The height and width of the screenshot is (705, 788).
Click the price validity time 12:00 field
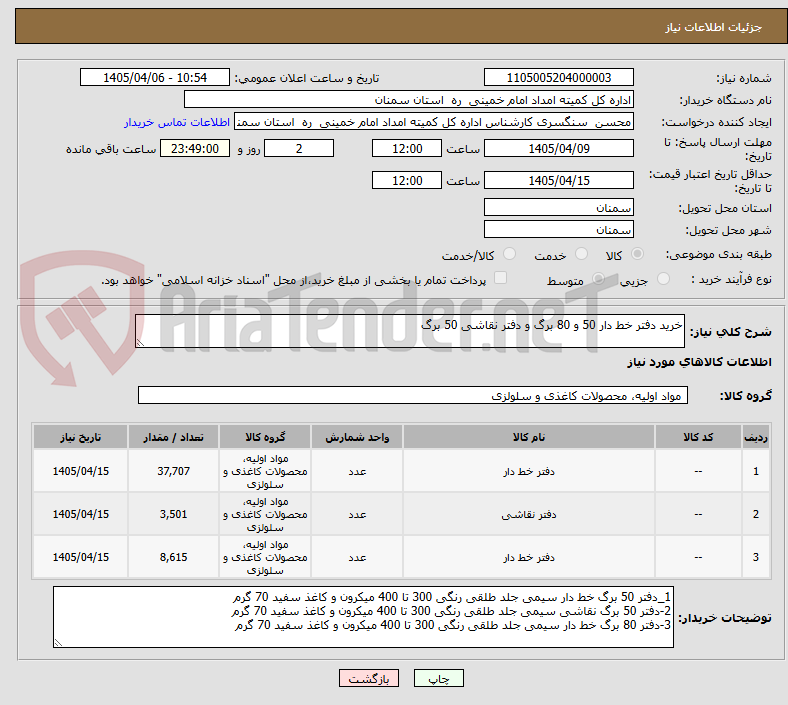coord(407,180)
